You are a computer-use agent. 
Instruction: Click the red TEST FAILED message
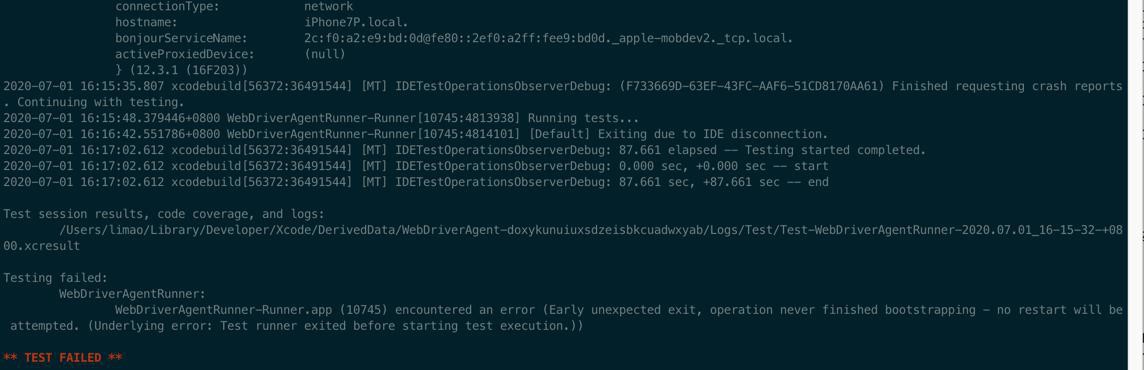63,358
